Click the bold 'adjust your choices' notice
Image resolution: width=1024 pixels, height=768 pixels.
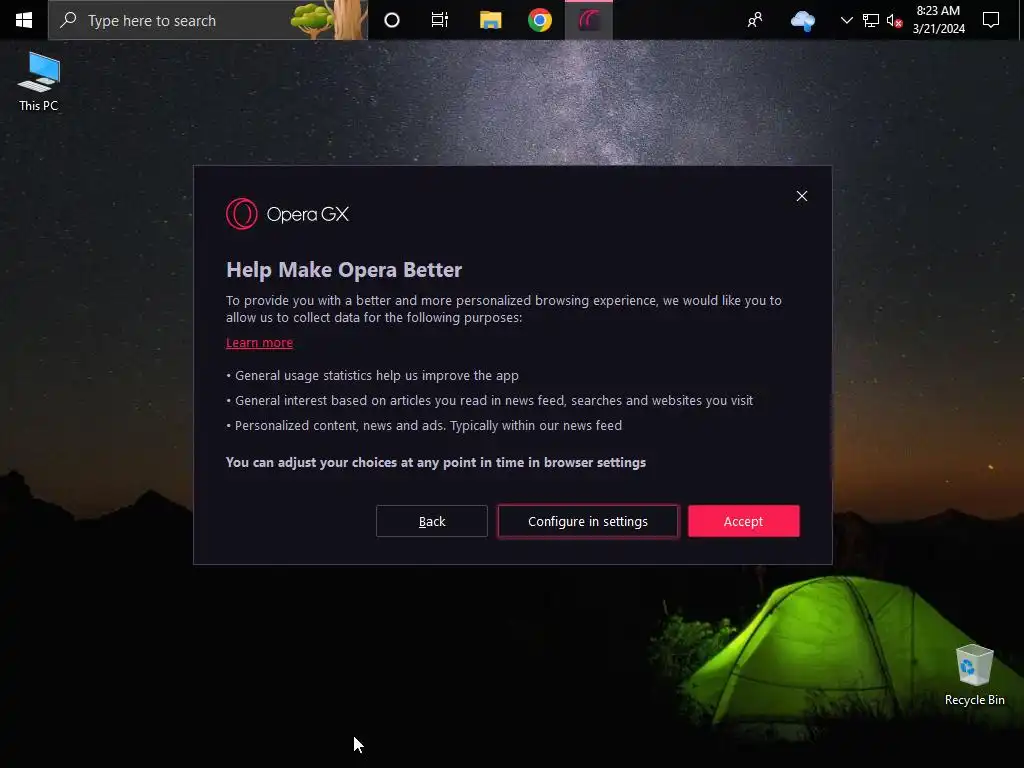[x=436, y=462]
